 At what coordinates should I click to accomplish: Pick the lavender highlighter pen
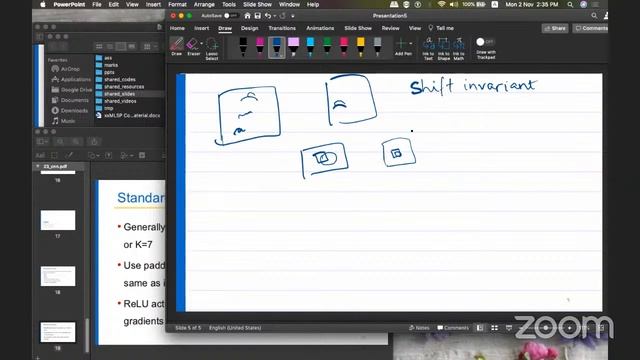[293, 46]
